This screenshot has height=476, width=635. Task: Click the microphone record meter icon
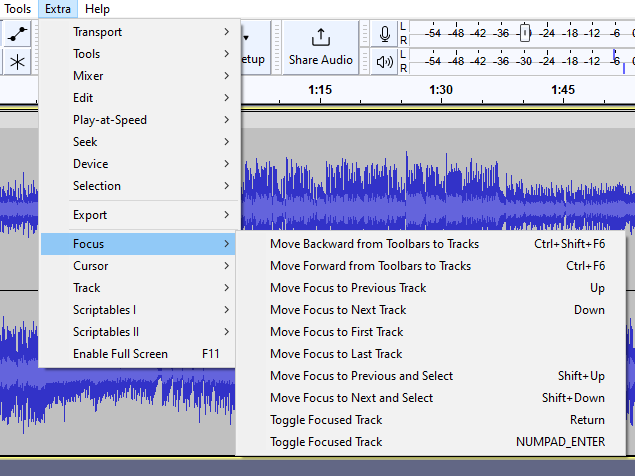pos(385,34)
